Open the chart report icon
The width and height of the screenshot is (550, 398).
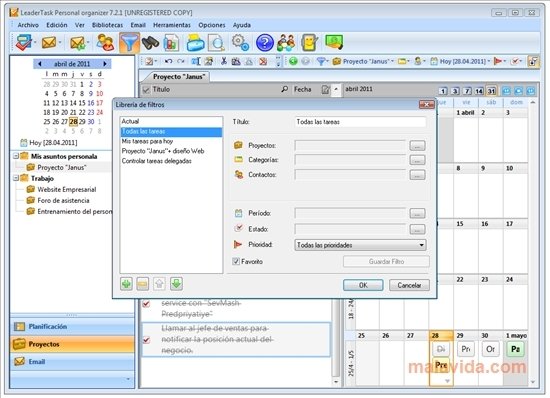click(172, 43)
